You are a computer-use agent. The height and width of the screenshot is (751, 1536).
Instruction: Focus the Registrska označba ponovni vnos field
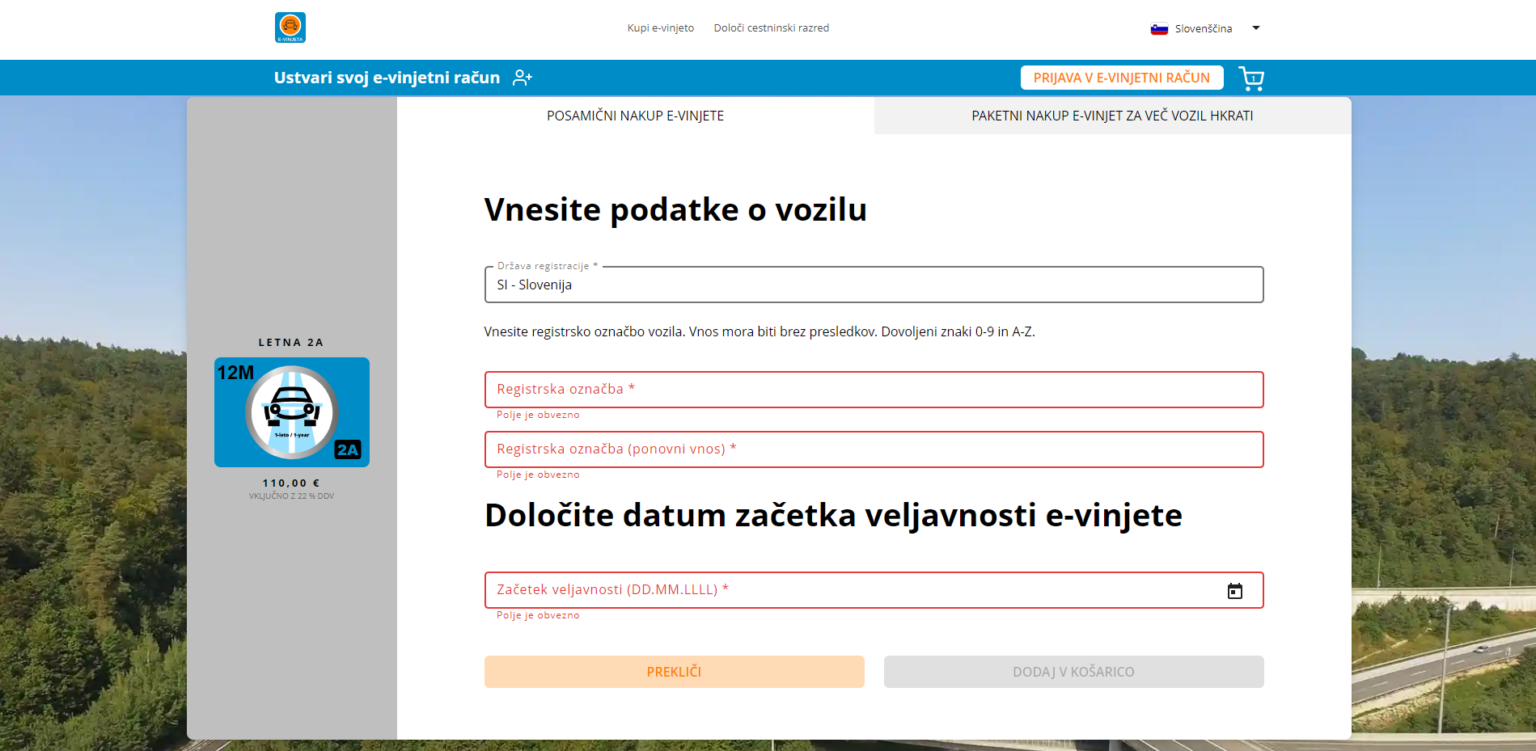pos(873,450)
